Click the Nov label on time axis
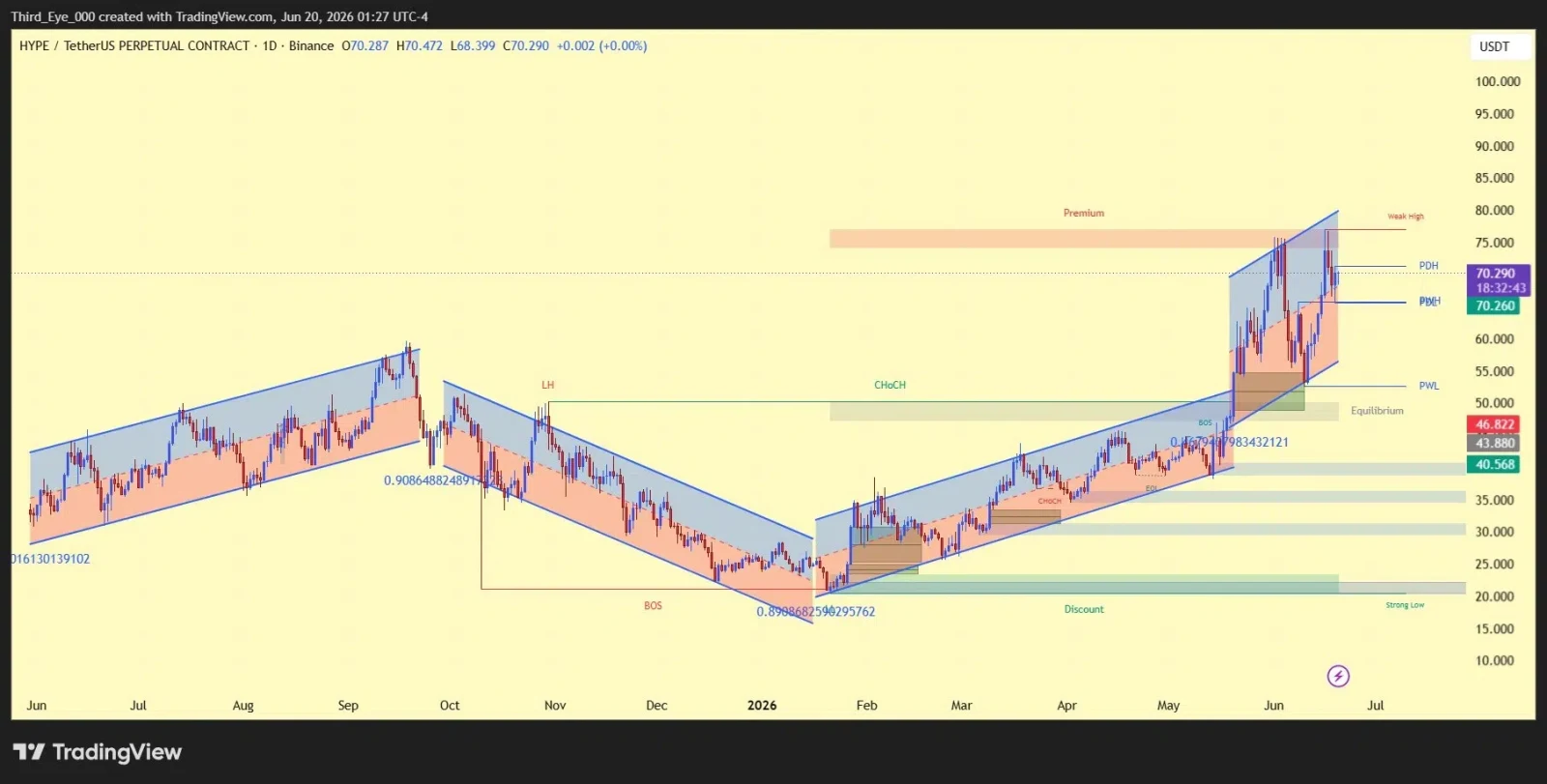 [x=555, y=706]
